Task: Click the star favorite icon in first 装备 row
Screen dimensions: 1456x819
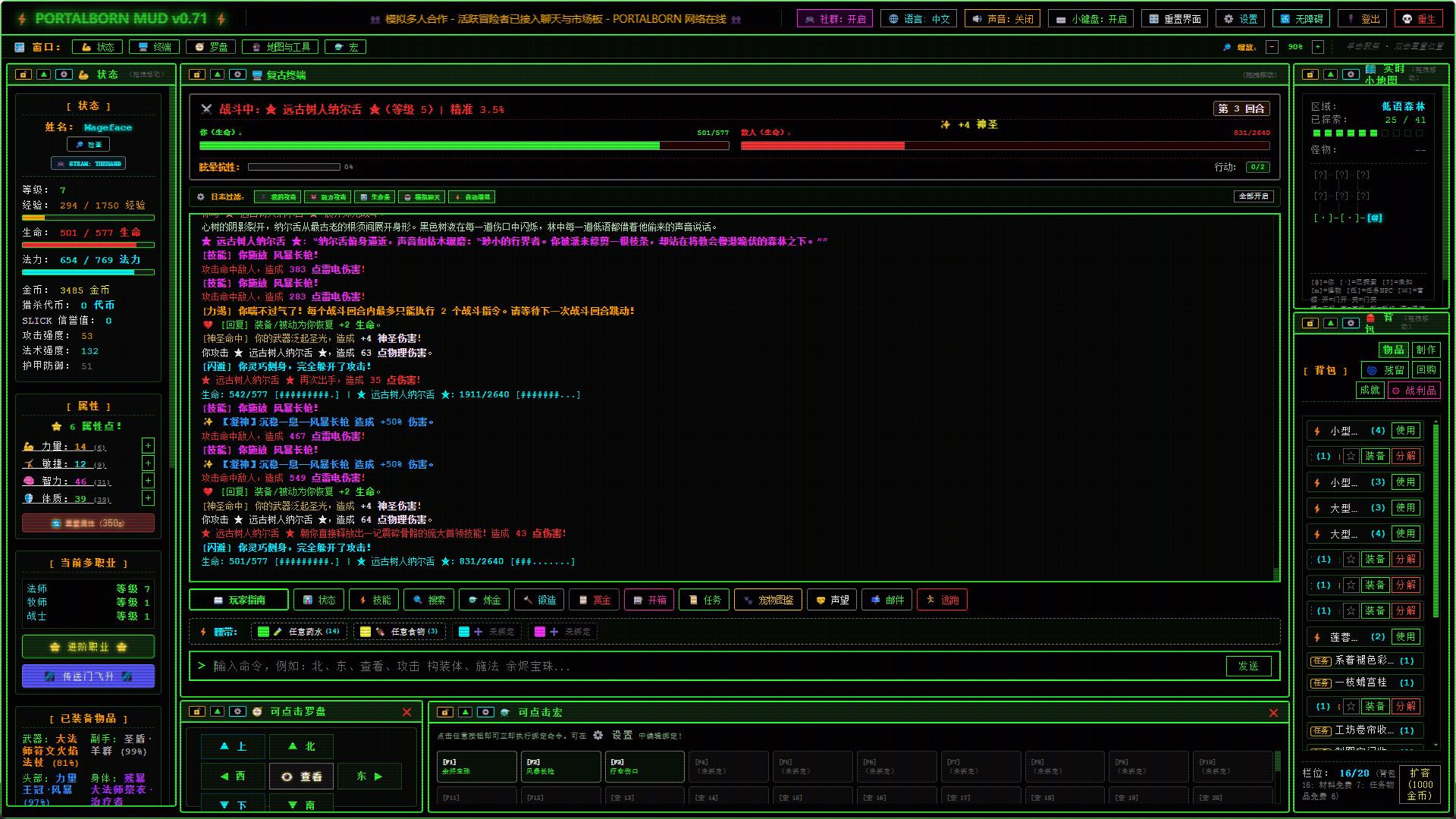Action: [x=1351, y=457]
